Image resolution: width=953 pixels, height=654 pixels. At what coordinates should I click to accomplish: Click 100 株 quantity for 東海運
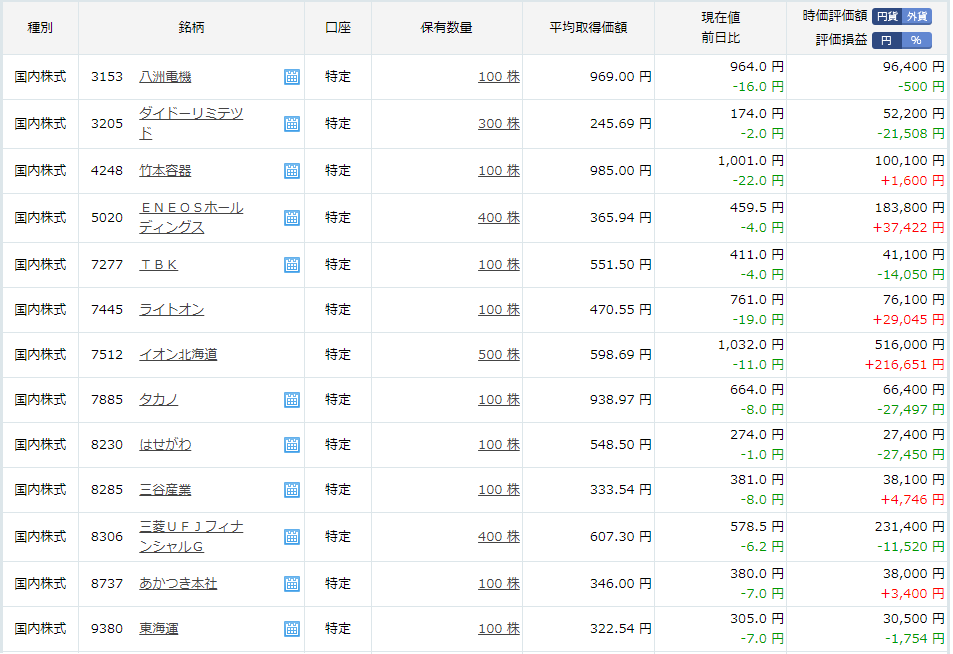coord(499,628)
